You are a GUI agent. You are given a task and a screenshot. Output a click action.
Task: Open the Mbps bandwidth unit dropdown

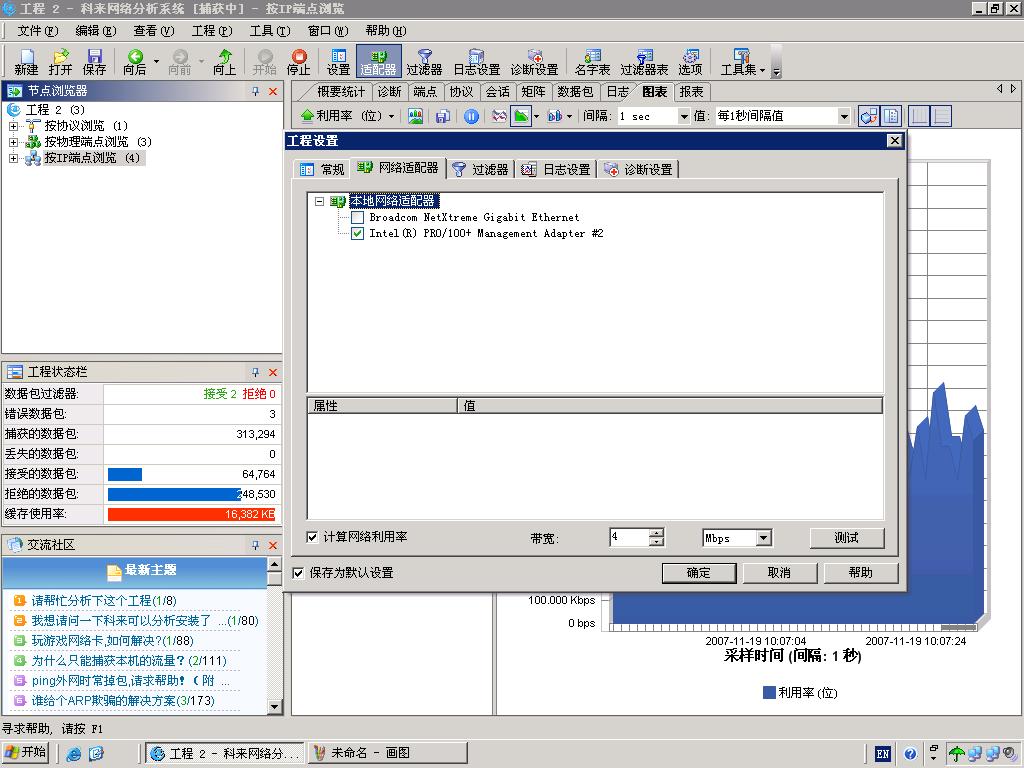(763, 538)
